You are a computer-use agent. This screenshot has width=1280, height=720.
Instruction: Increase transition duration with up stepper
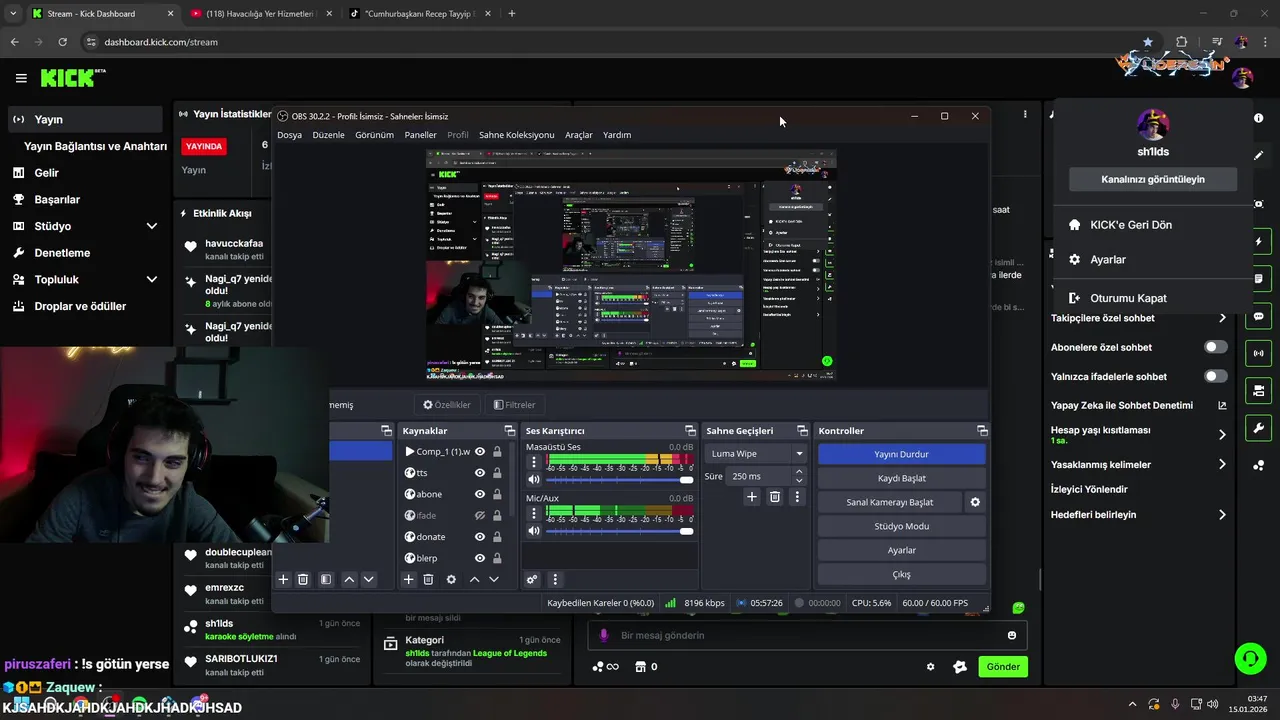click(798, 472)
